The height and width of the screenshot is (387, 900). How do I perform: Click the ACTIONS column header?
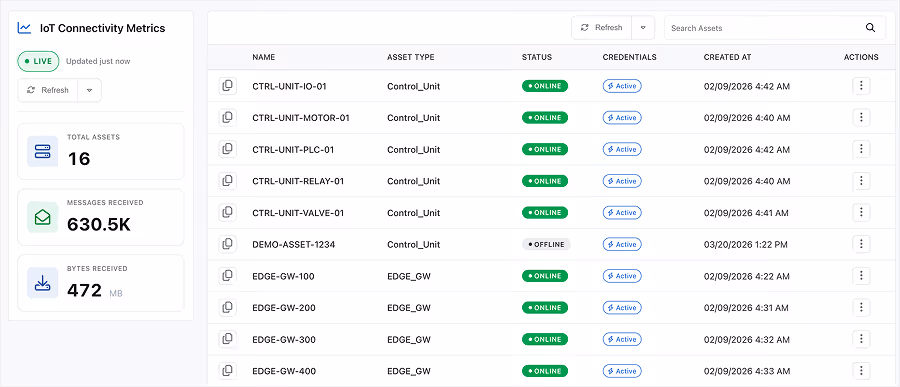861,57
